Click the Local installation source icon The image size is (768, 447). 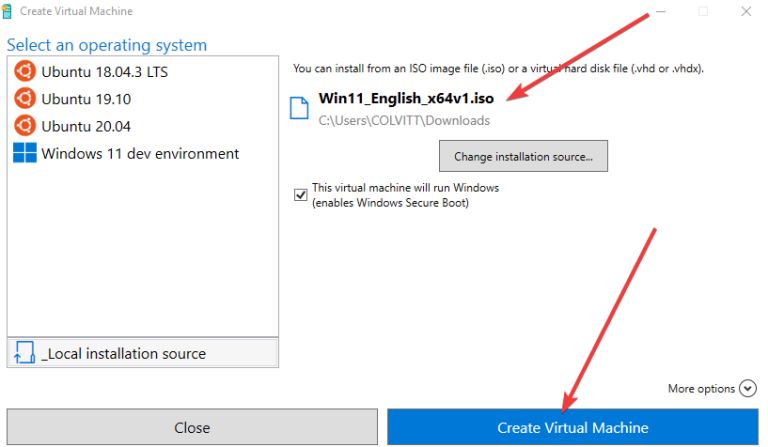(x=24, y=353)
